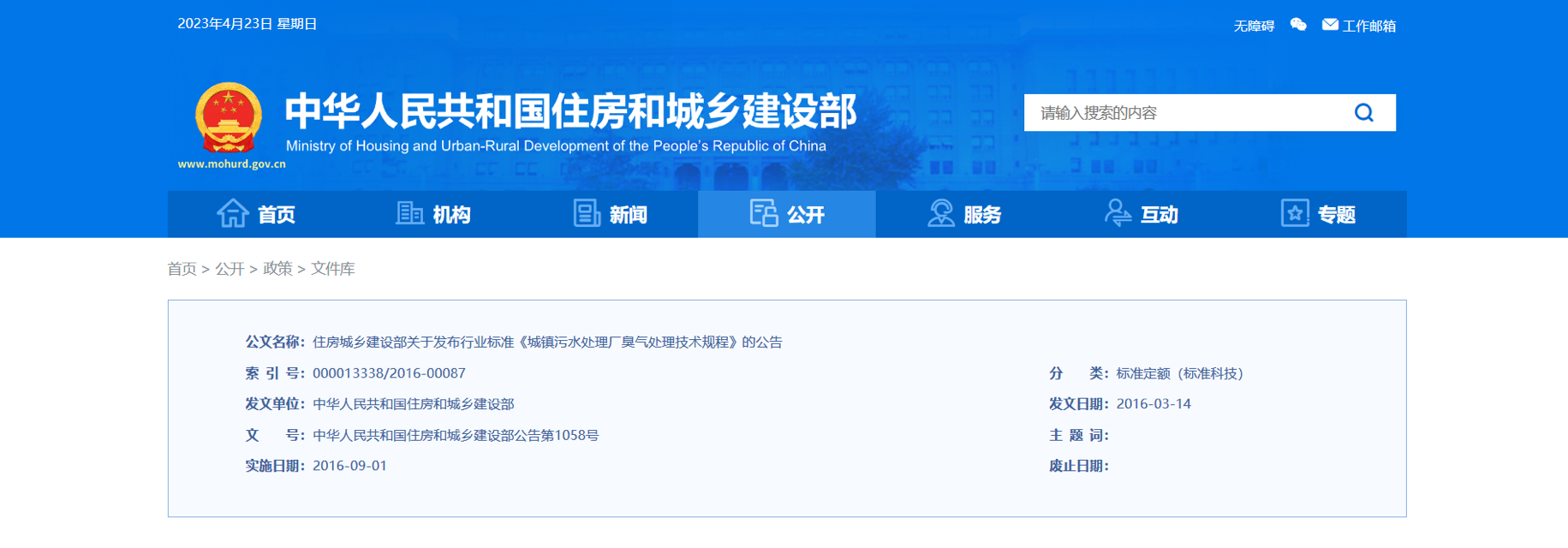Focus the search input field
Screen dimensions: 1568x548
(x=1182, y=113)
